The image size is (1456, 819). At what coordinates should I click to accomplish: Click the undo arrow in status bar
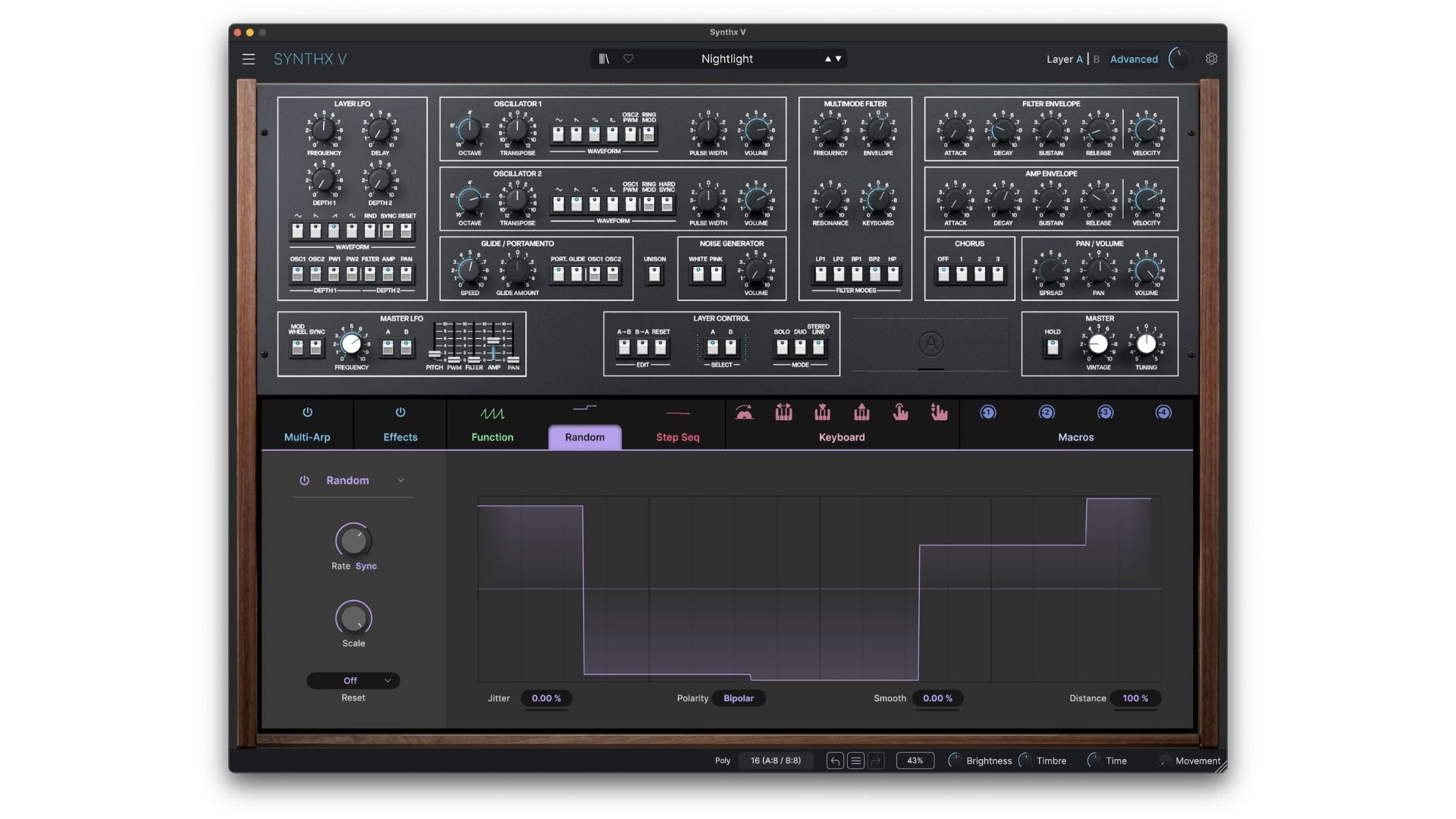(835, 761)
